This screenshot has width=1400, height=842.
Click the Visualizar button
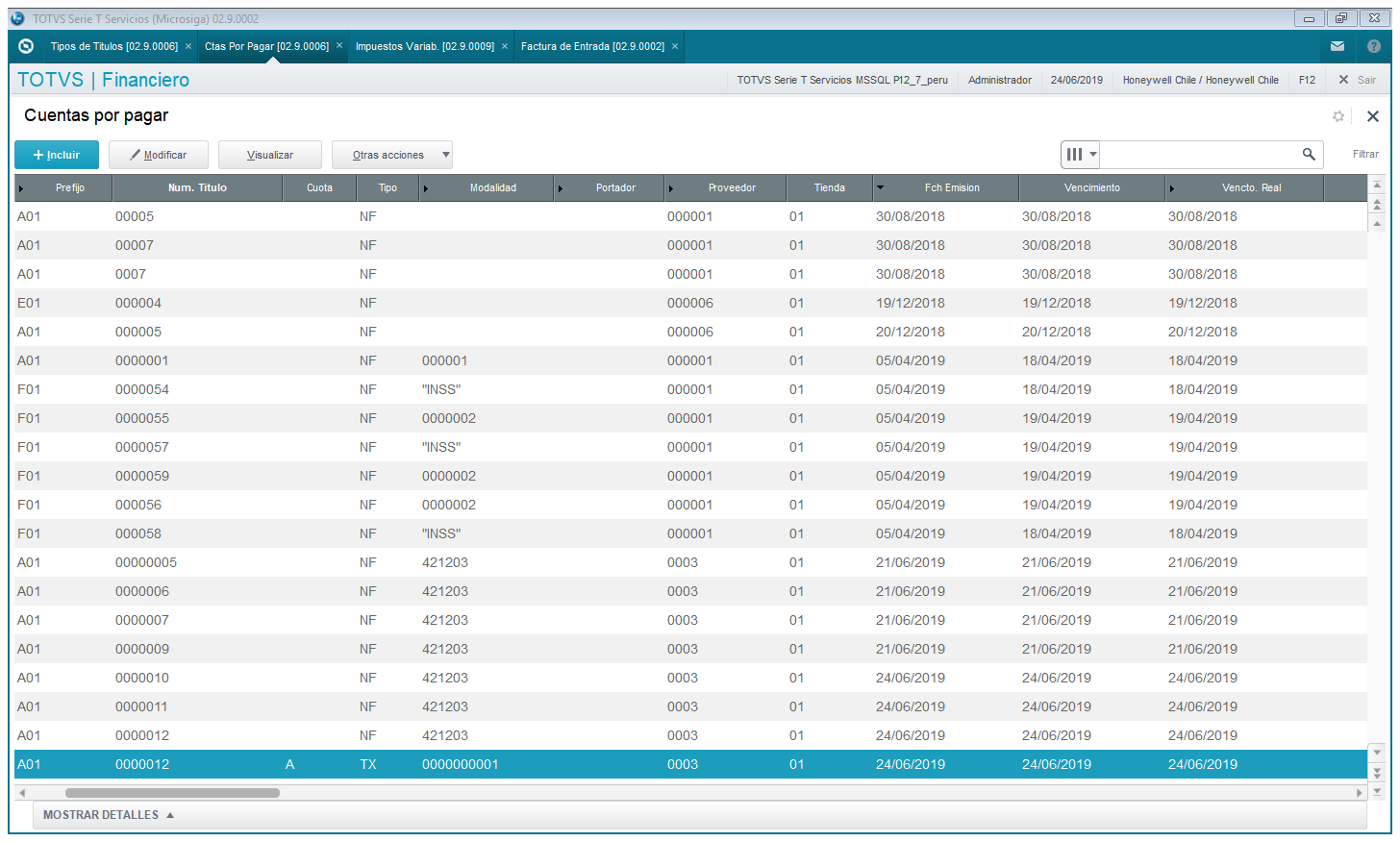click(x=270, y=155)
